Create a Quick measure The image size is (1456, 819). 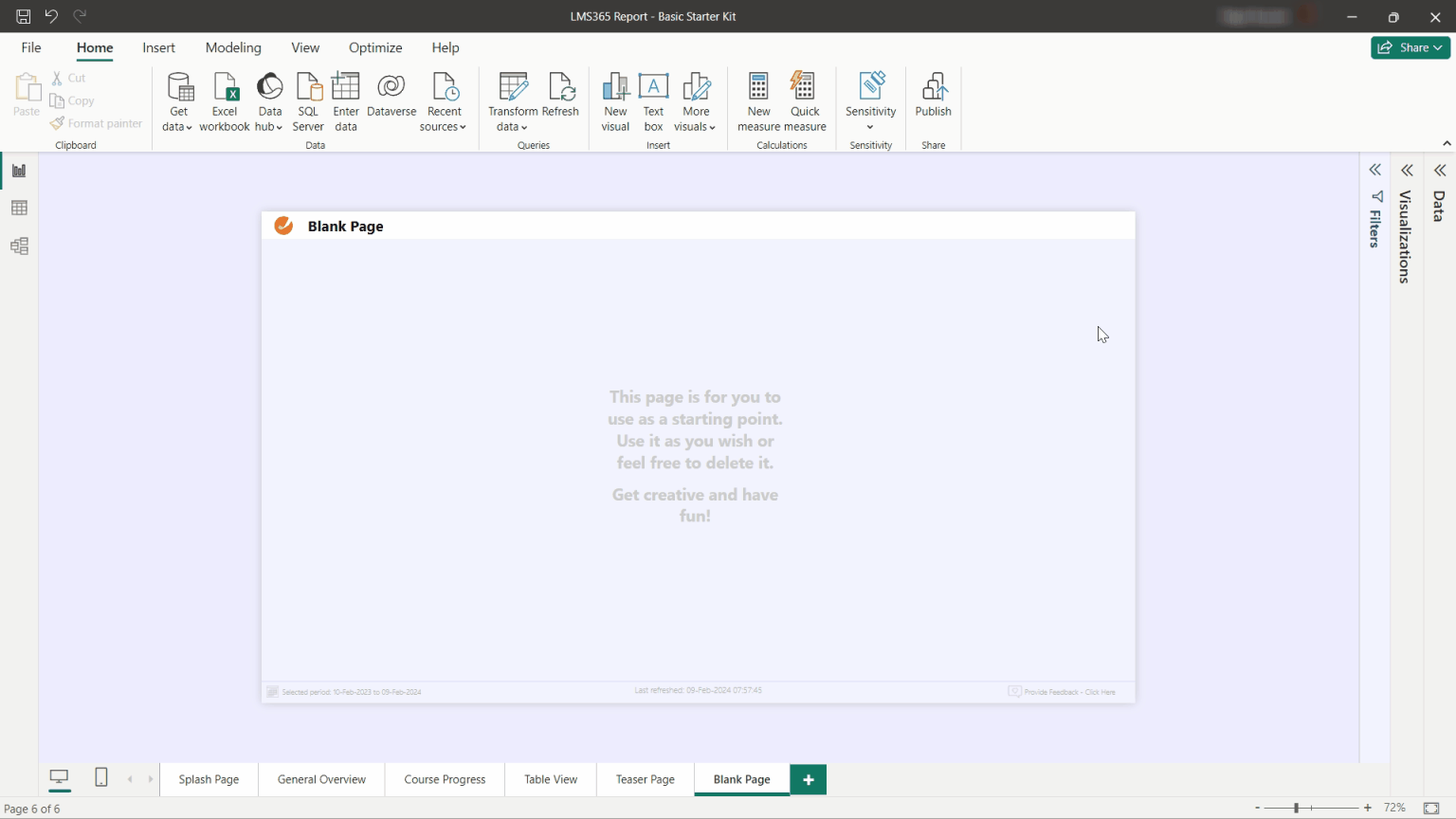tap(805, 101)
